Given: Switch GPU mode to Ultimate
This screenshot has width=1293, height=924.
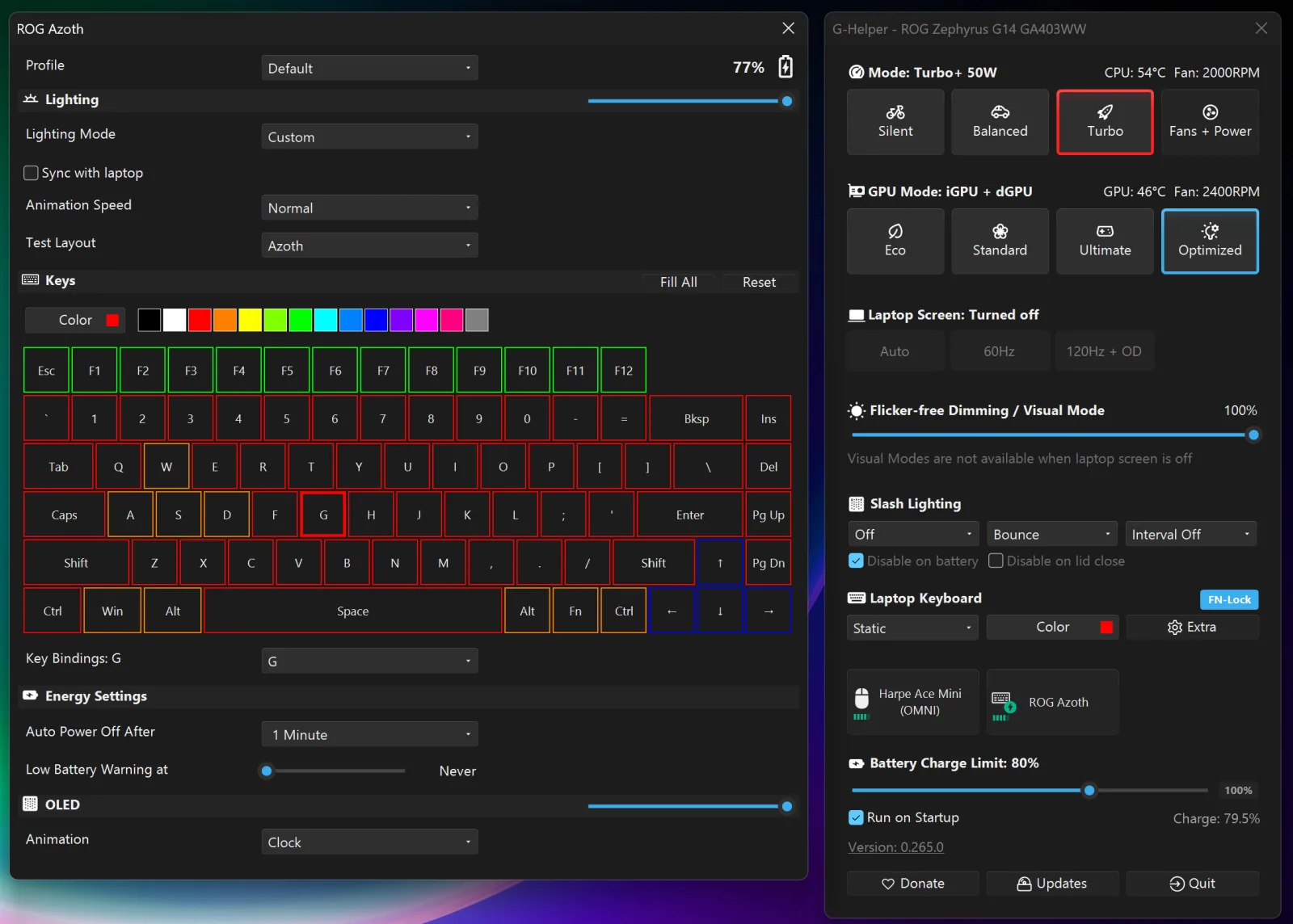Looking at the screenshot, I should pyautogui.click(x=1105, y=241).
